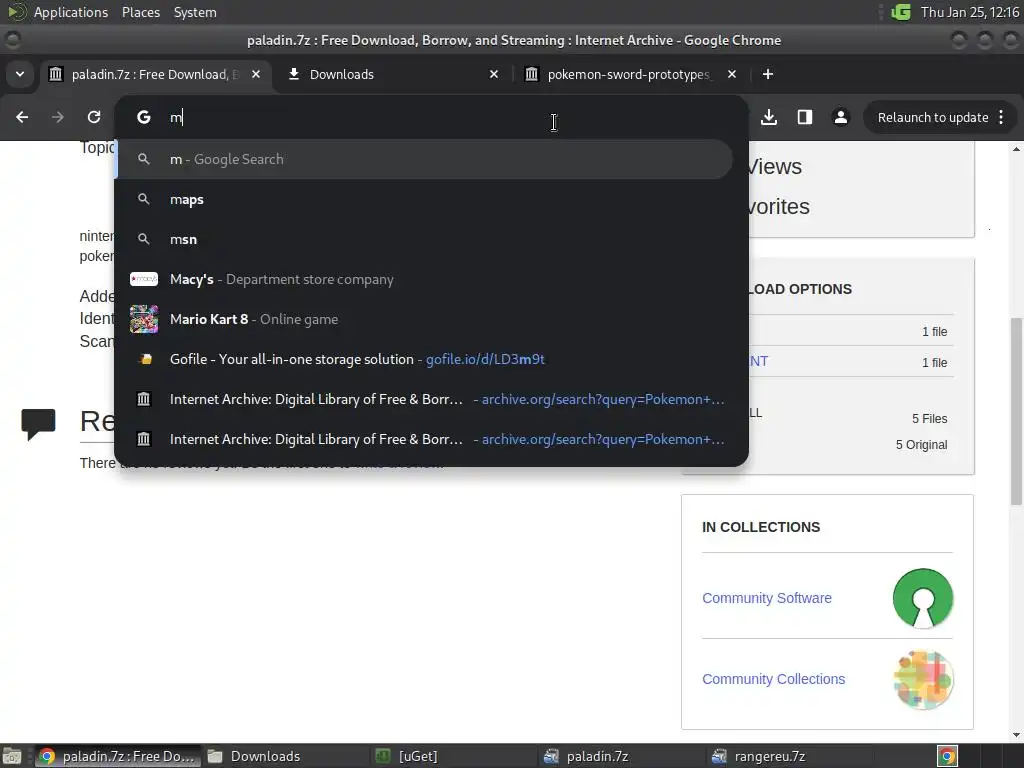Open Chrome downloads toolbar icon
This screenshot has height=768, width=1024.
(769, 118)
